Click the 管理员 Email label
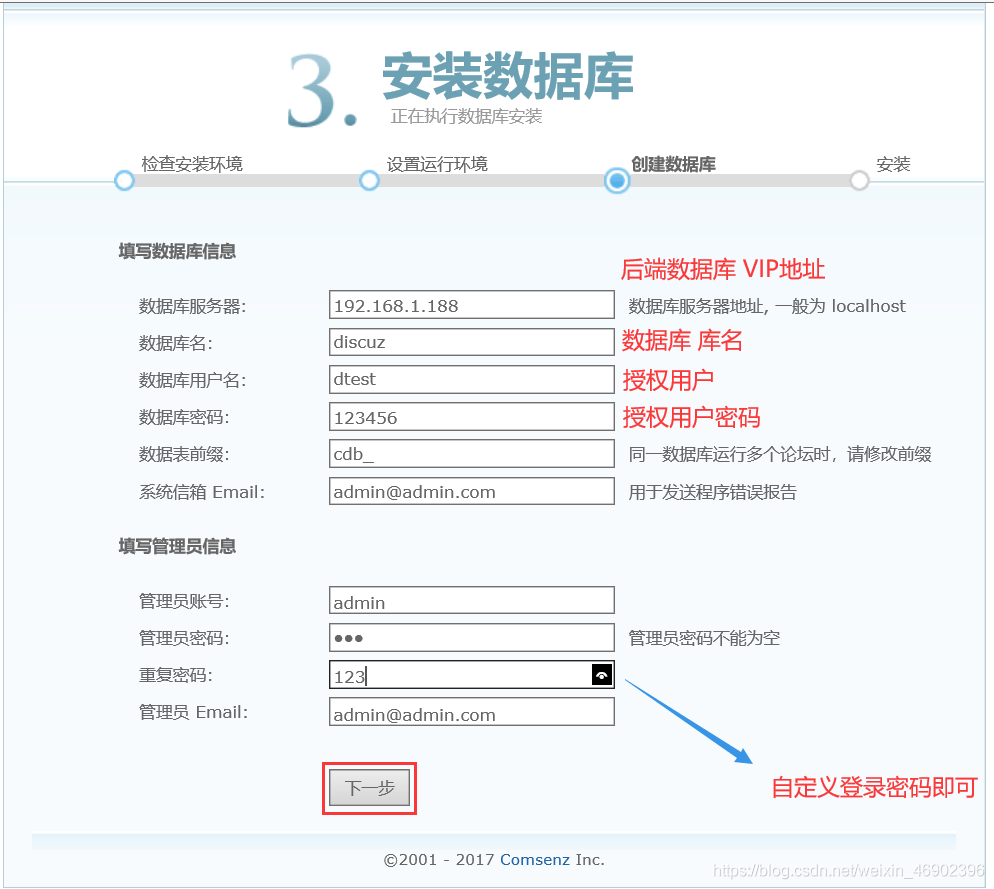994x889 pixels. tap(193, 712)
